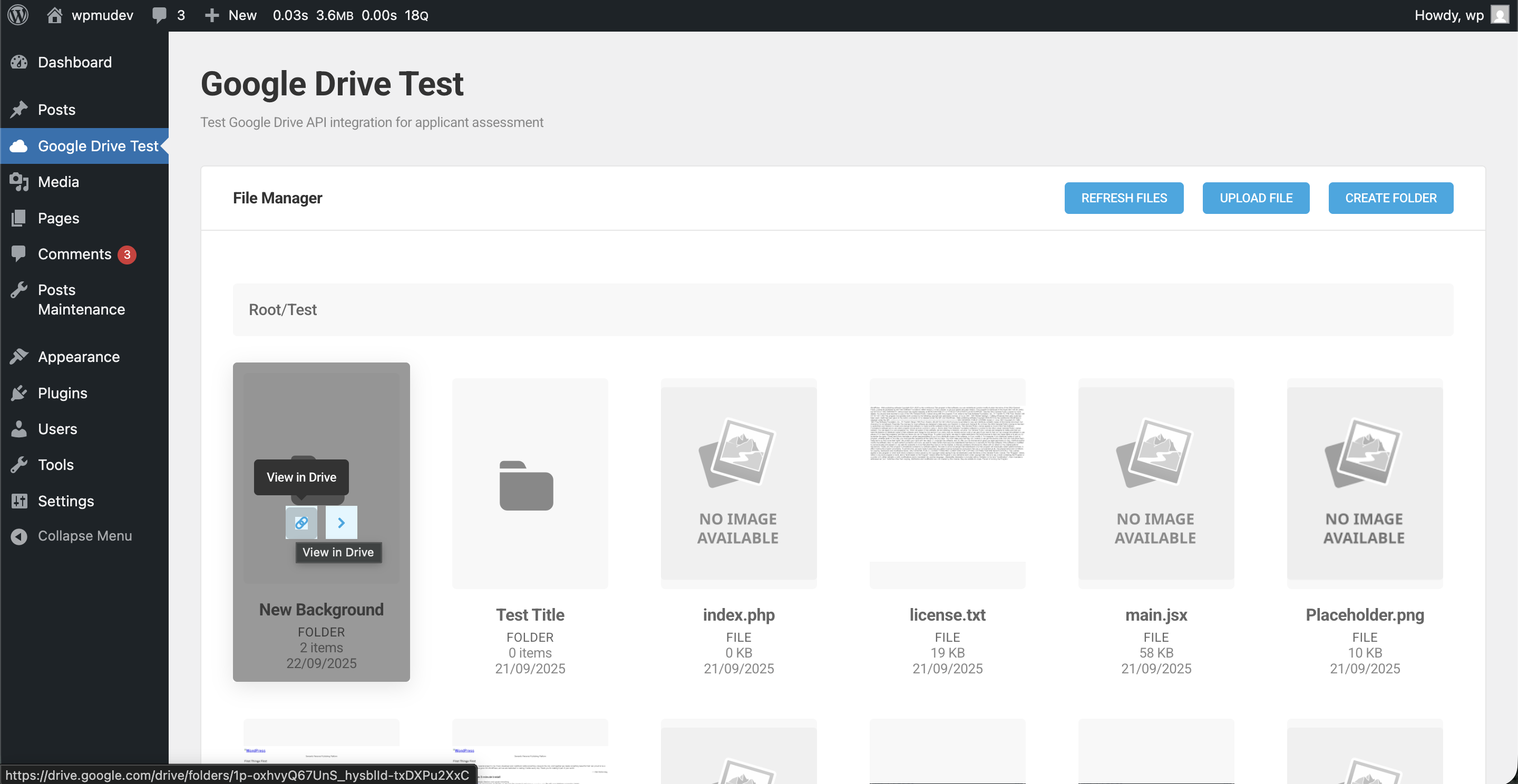The image size is (1518, 784).
Task: Click the Test Title folder name
Action: (x=530, y=615)
